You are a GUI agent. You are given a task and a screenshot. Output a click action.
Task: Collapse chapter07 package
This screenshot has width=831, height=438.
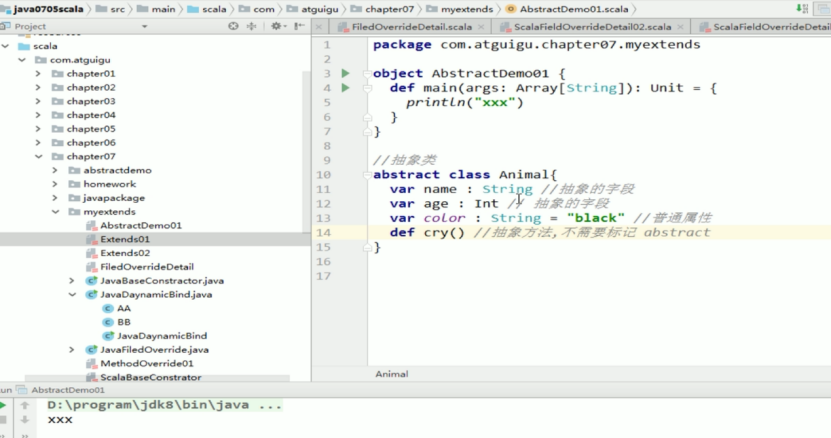(x=39, y=156)
